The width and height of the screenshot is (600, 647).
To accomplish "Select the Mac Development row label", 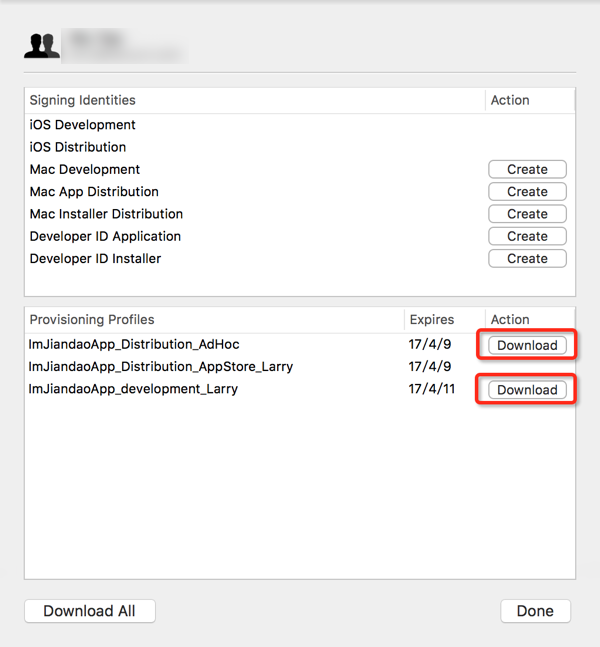I will coord(85,170).
